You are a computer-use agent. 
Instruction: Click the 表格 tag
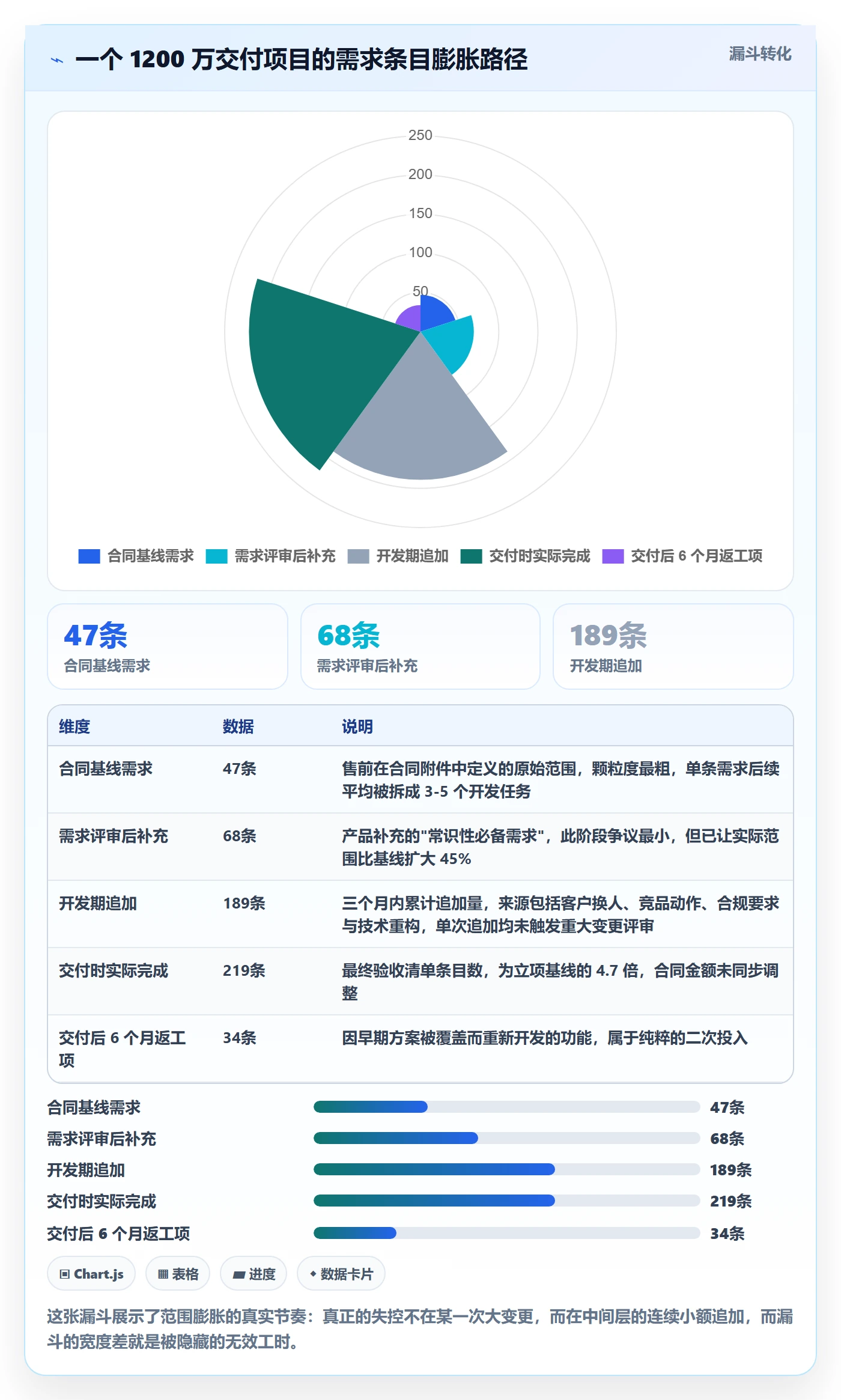(x=178, y=1274)
